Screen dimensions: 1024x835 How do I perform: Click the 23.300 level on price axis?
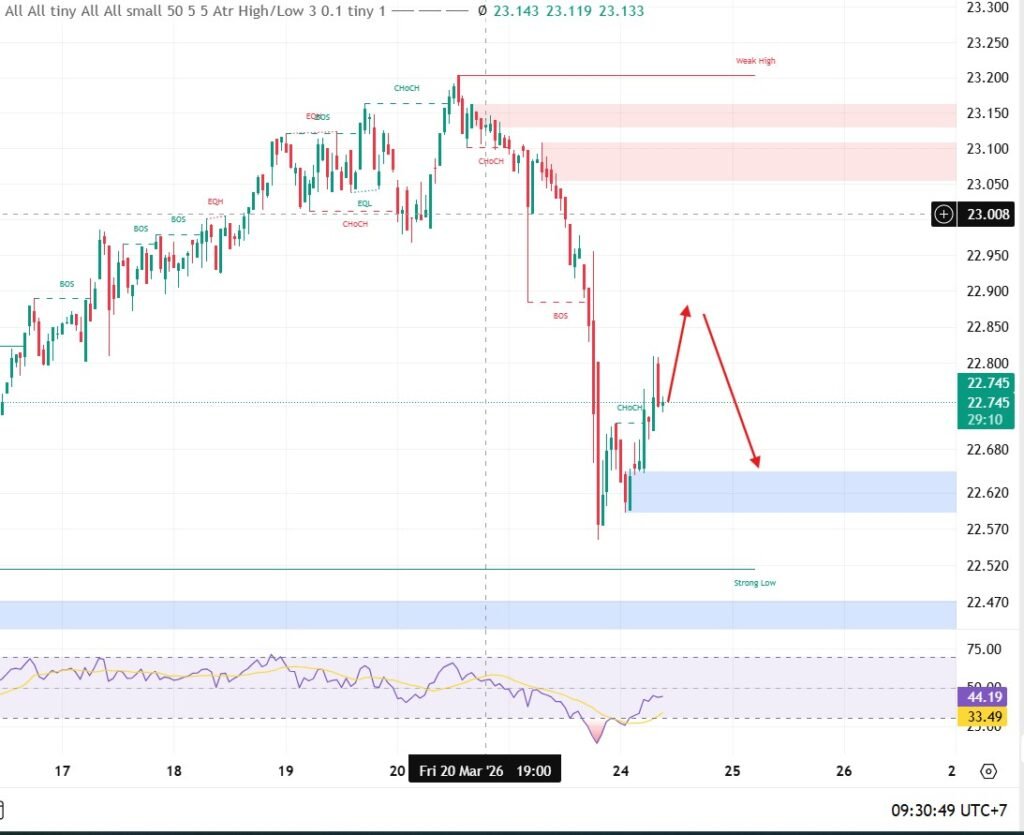pos(987,7)
